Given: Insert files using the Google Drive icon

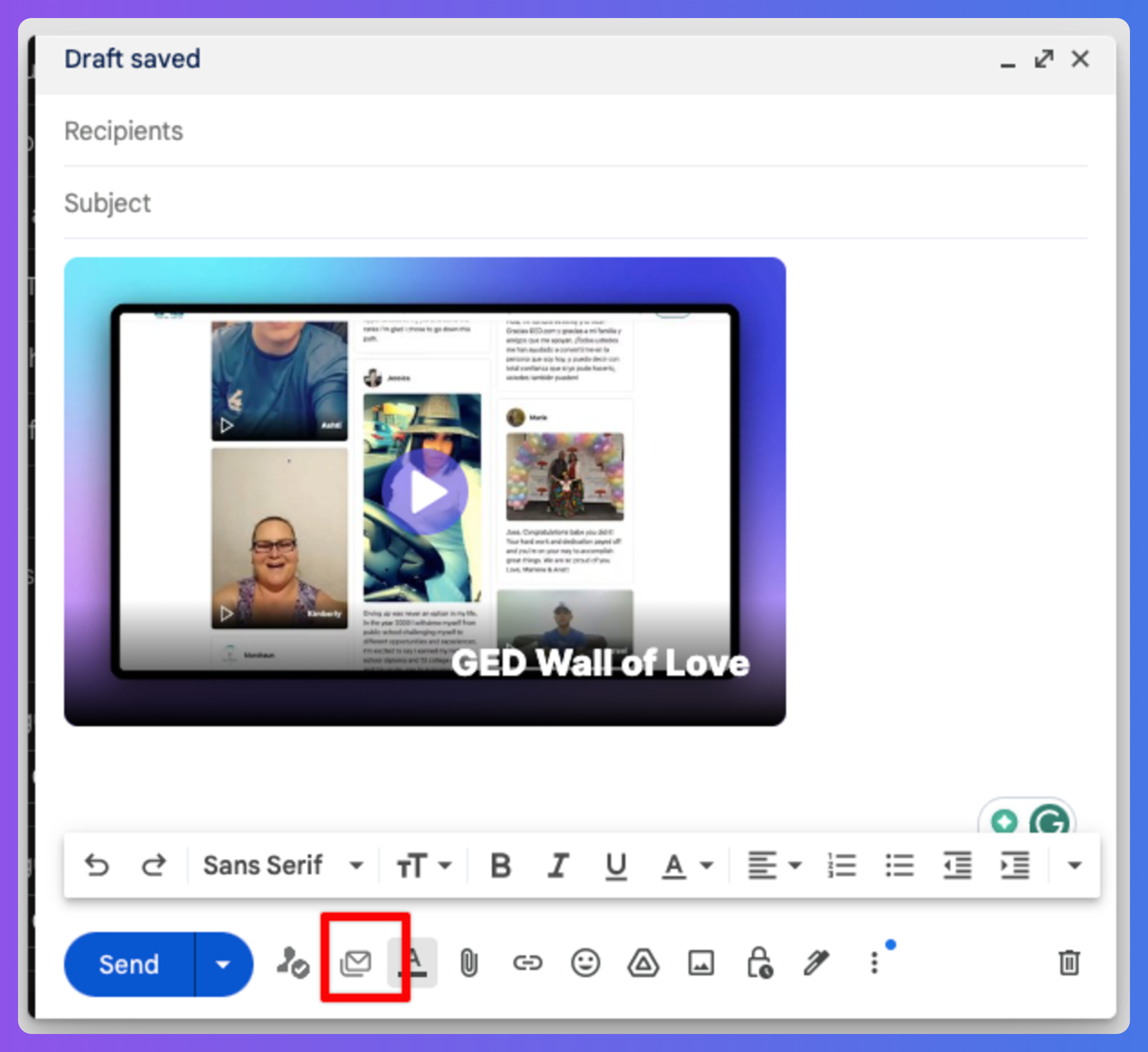Looking at the screenshot, I should [643, 963].
